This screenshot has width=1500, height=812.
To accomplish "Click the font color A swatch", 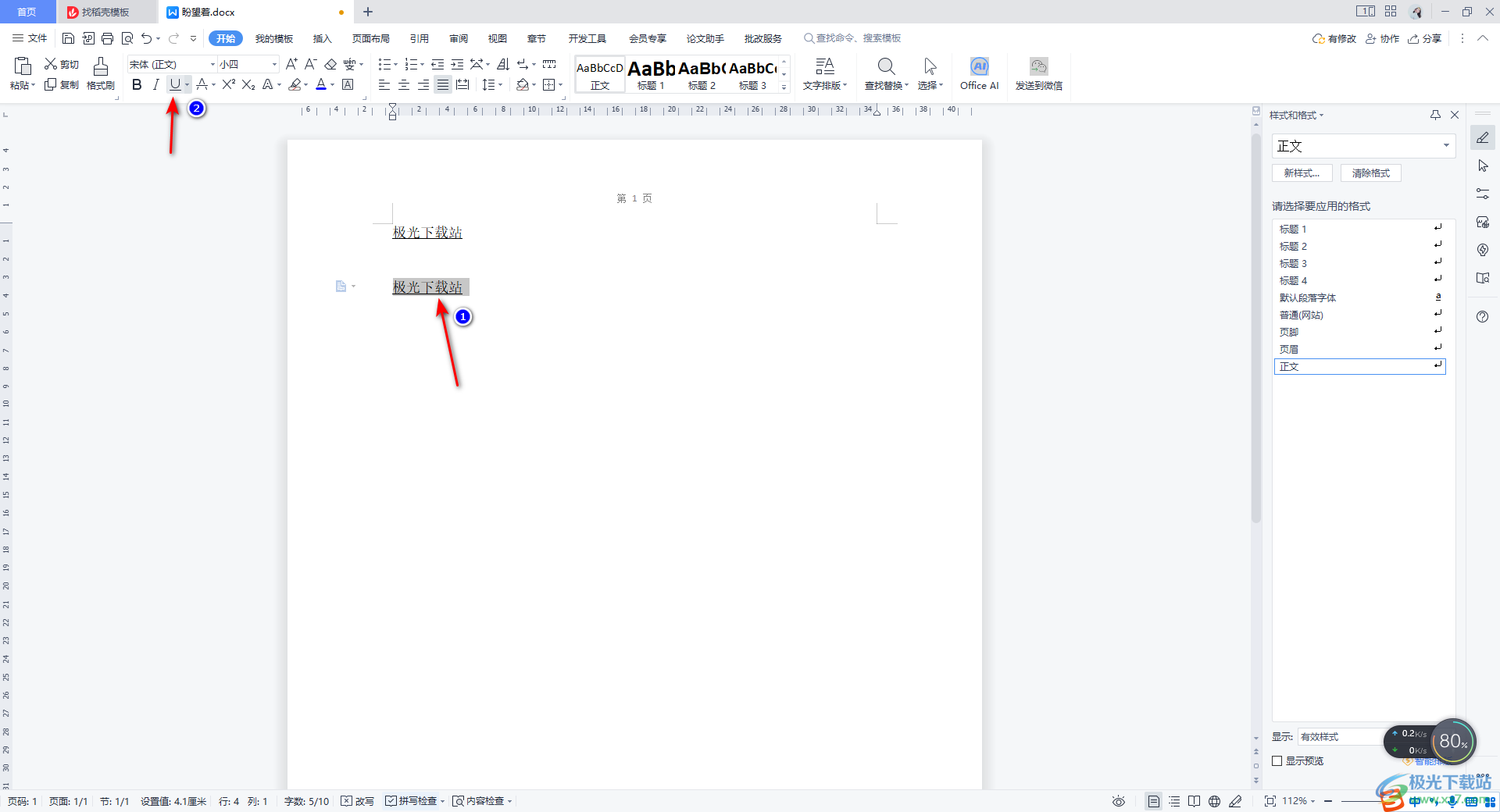I will [321, 84].
